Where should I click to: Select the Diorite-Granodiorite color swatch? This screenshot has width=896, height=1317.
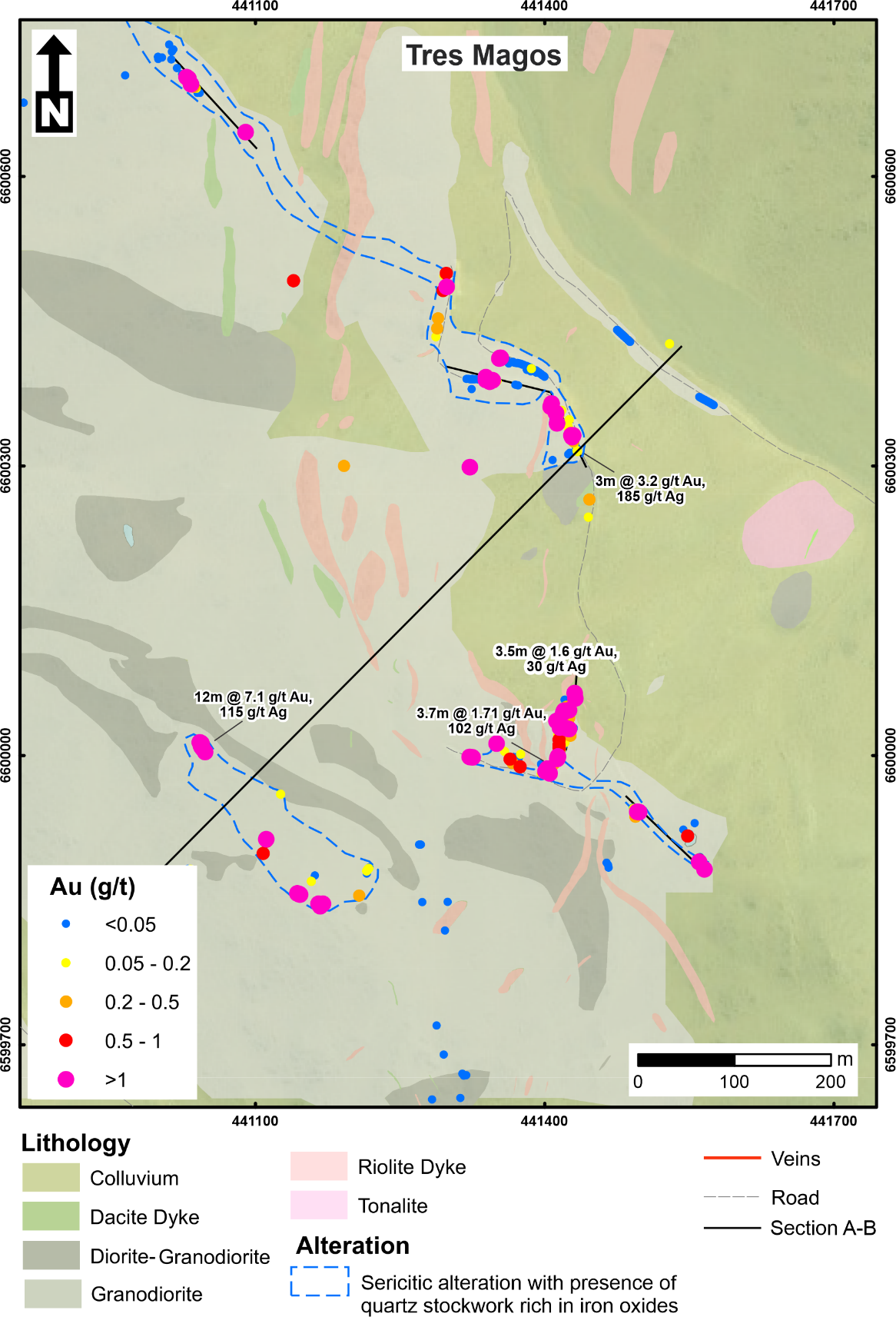(x=51, y=1255)
